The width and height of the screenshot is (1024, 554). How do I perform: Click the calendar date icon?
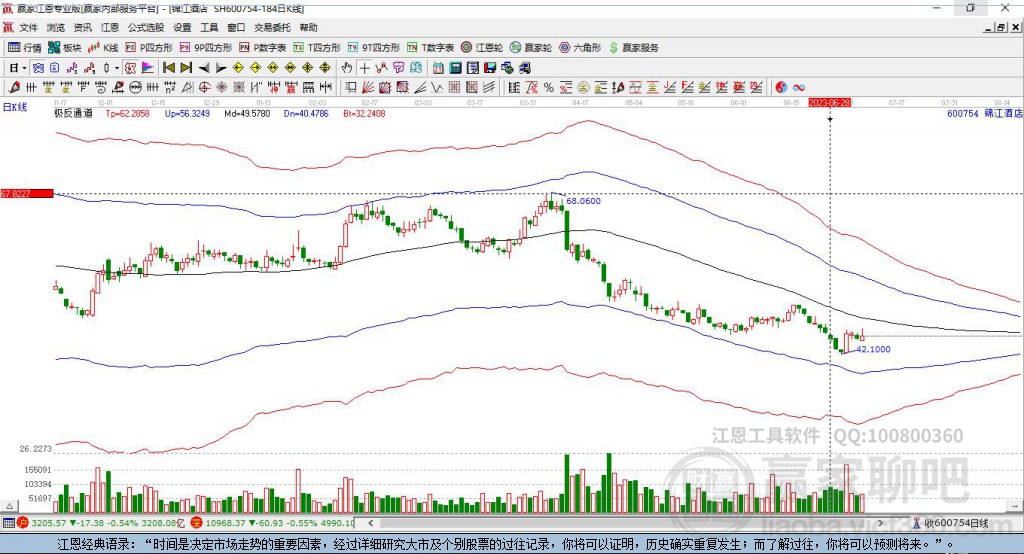(438, 68)
